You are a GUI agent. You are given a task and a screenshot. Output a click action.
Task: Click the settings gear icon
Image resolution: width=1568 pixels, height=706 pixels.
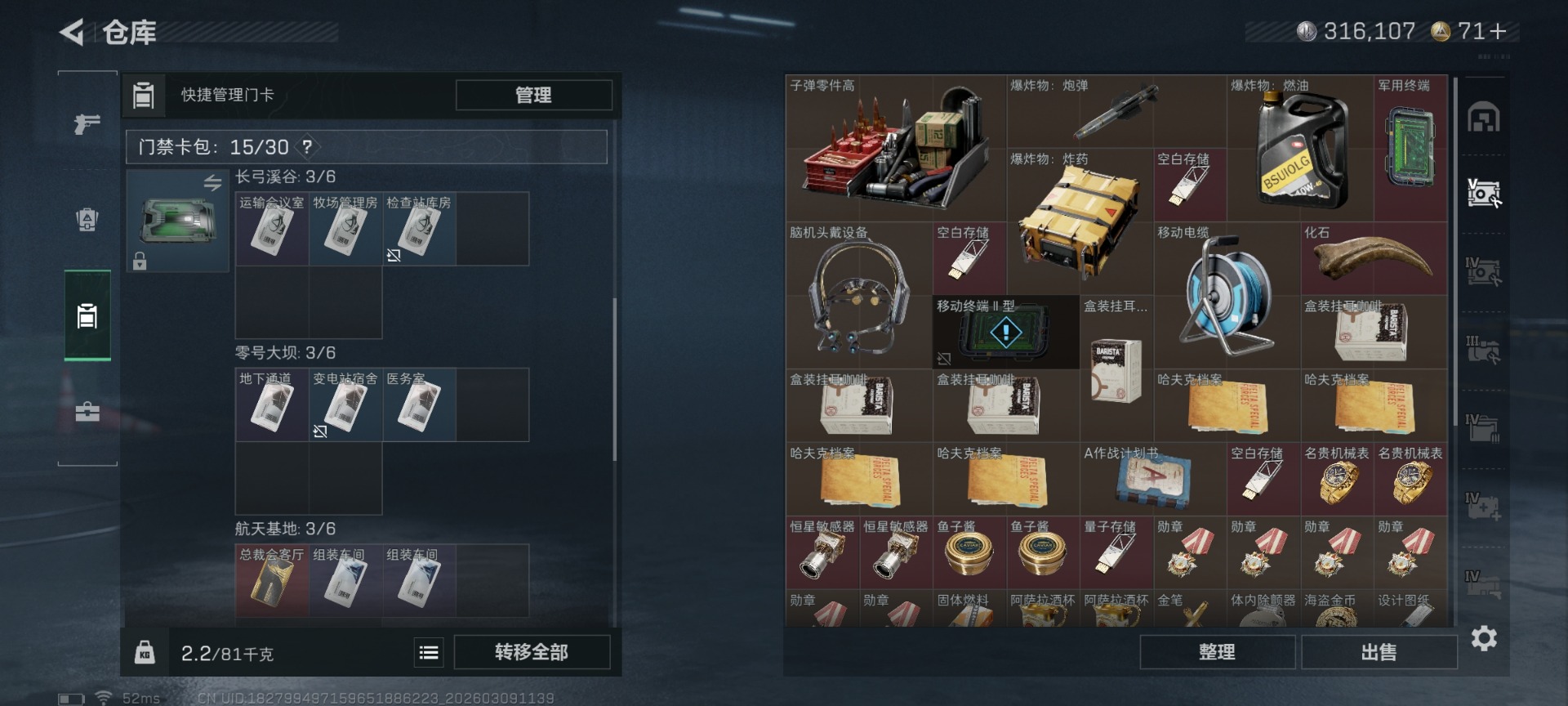(x=1484, y=638)
